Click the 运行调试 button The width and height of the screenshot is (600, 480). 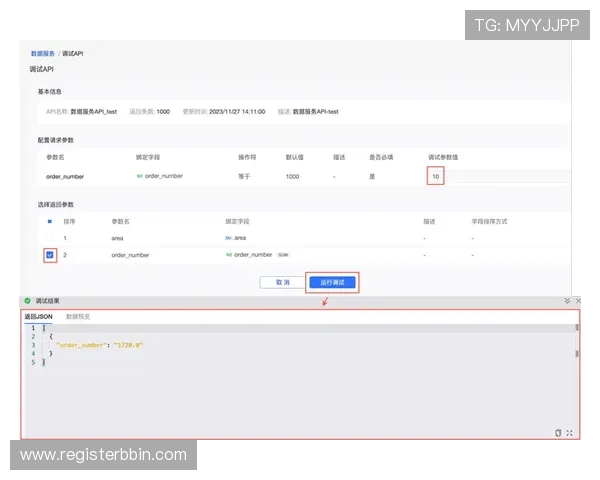coord(332,282)
